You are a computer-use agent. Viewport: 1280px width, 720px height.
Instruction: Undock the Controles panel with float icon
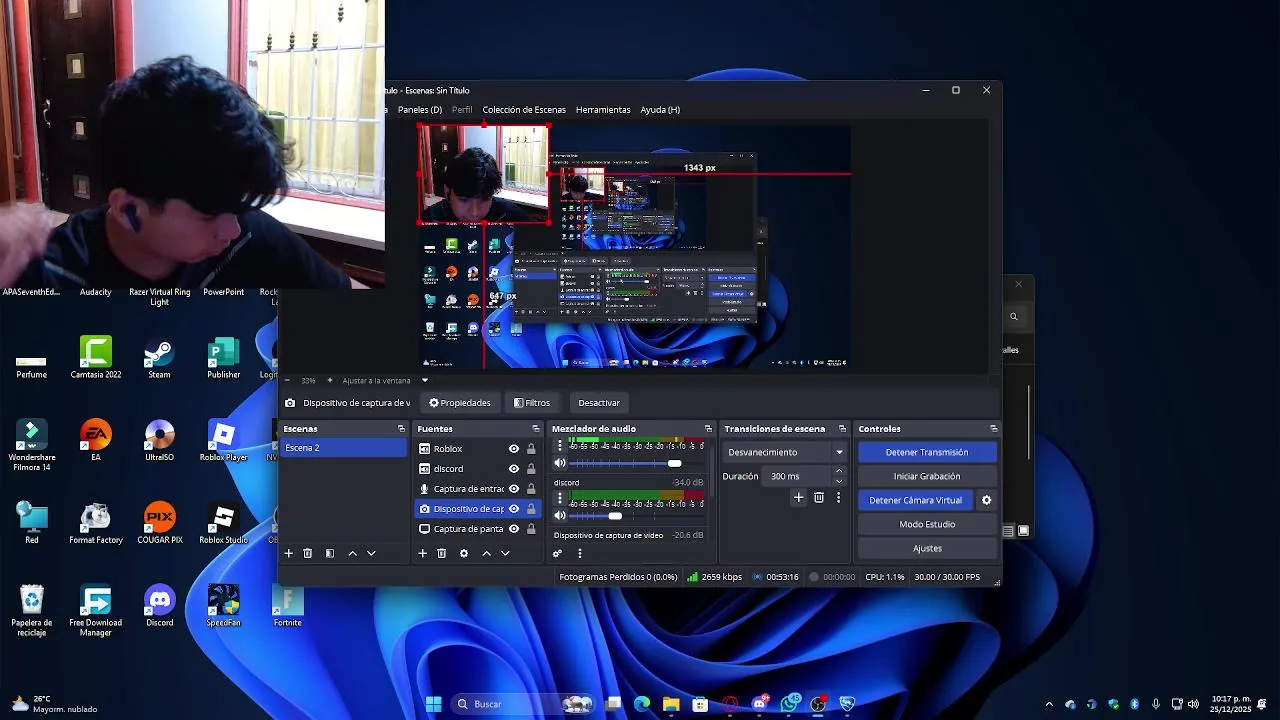click(x=993, y=429)
